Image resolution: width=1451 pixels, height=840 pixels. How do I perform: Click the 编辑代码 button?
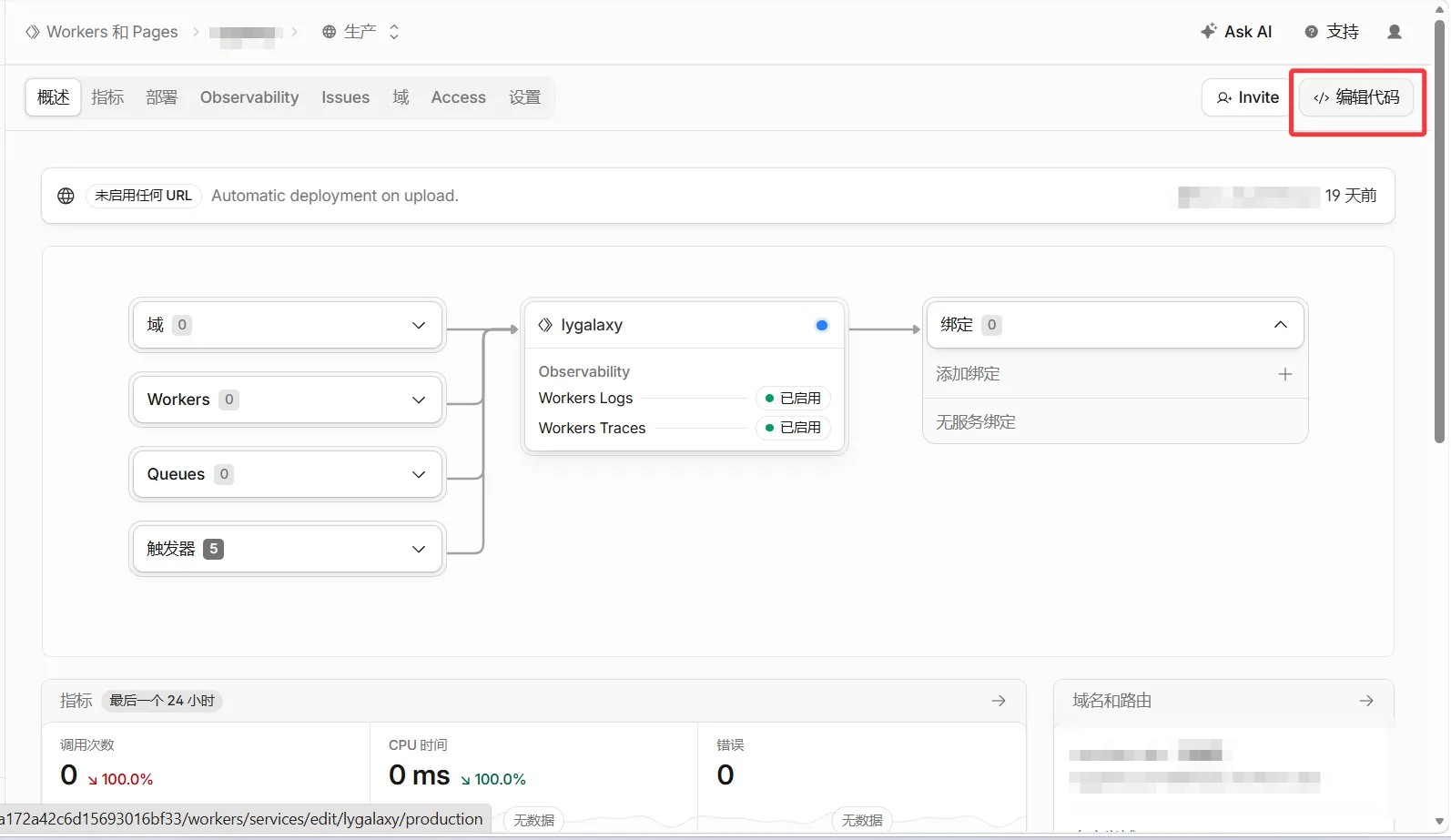[1356, 97]
